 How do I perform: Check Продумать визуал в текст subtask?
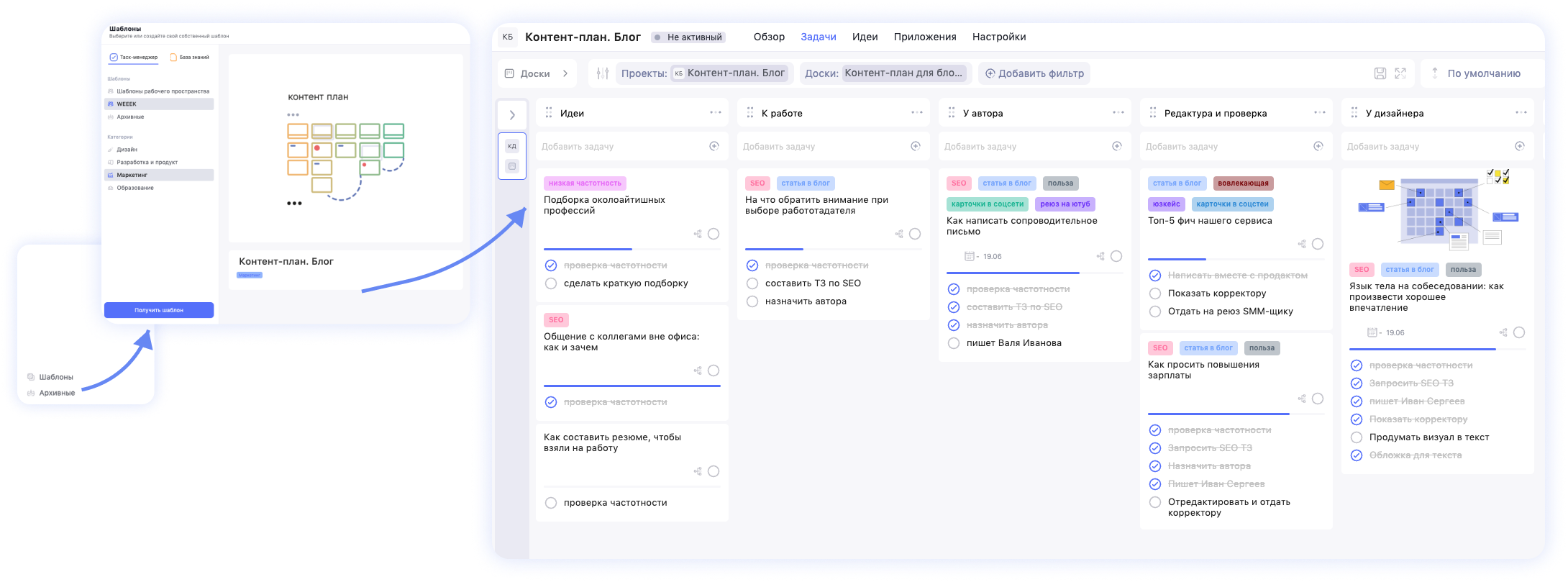pyautogui.click(x=1357, y=437)
